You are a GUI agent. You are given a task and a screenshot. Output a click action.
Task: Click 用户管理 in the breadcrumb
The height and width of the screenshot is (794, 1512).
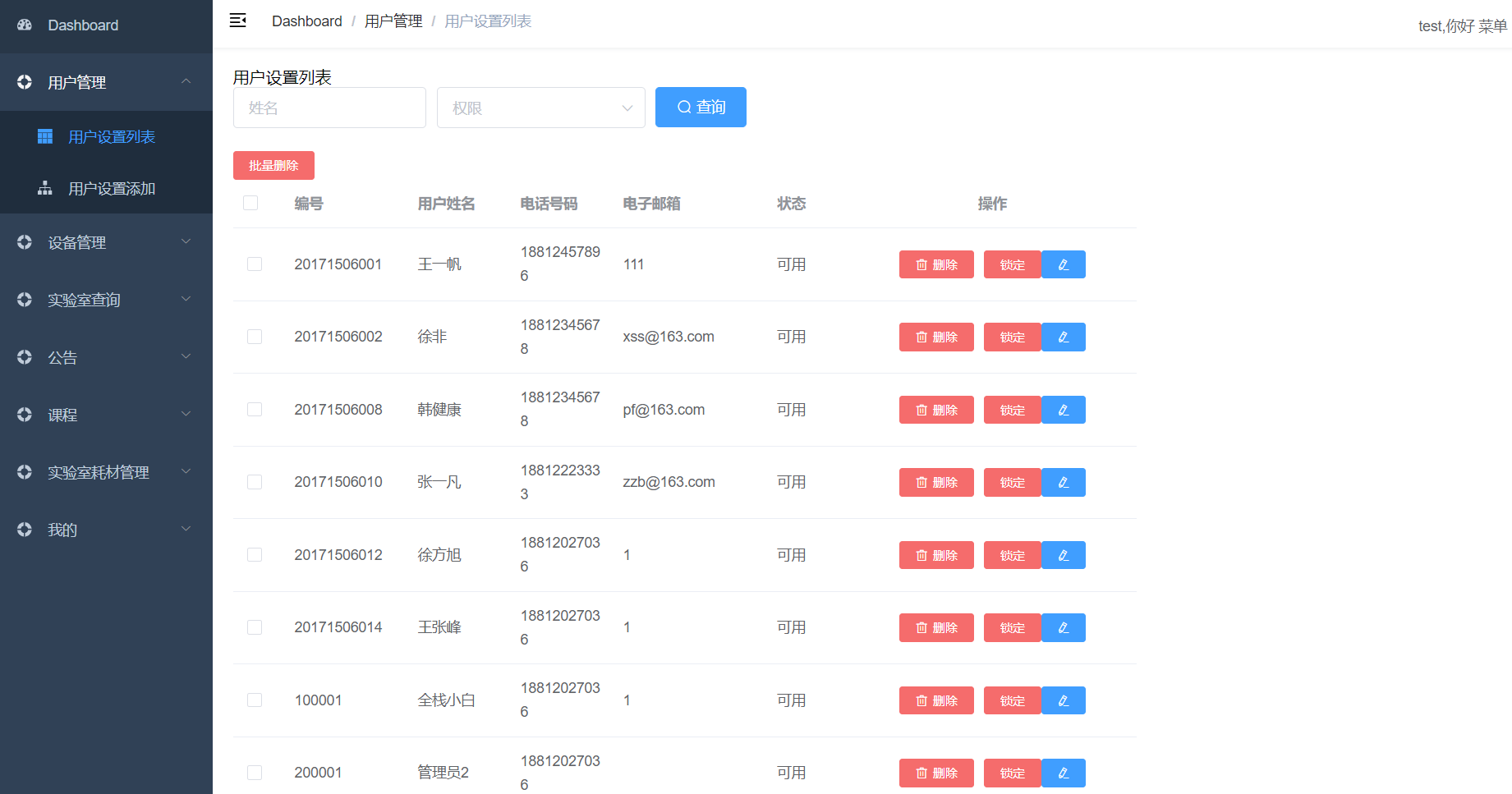coord(393,21)
